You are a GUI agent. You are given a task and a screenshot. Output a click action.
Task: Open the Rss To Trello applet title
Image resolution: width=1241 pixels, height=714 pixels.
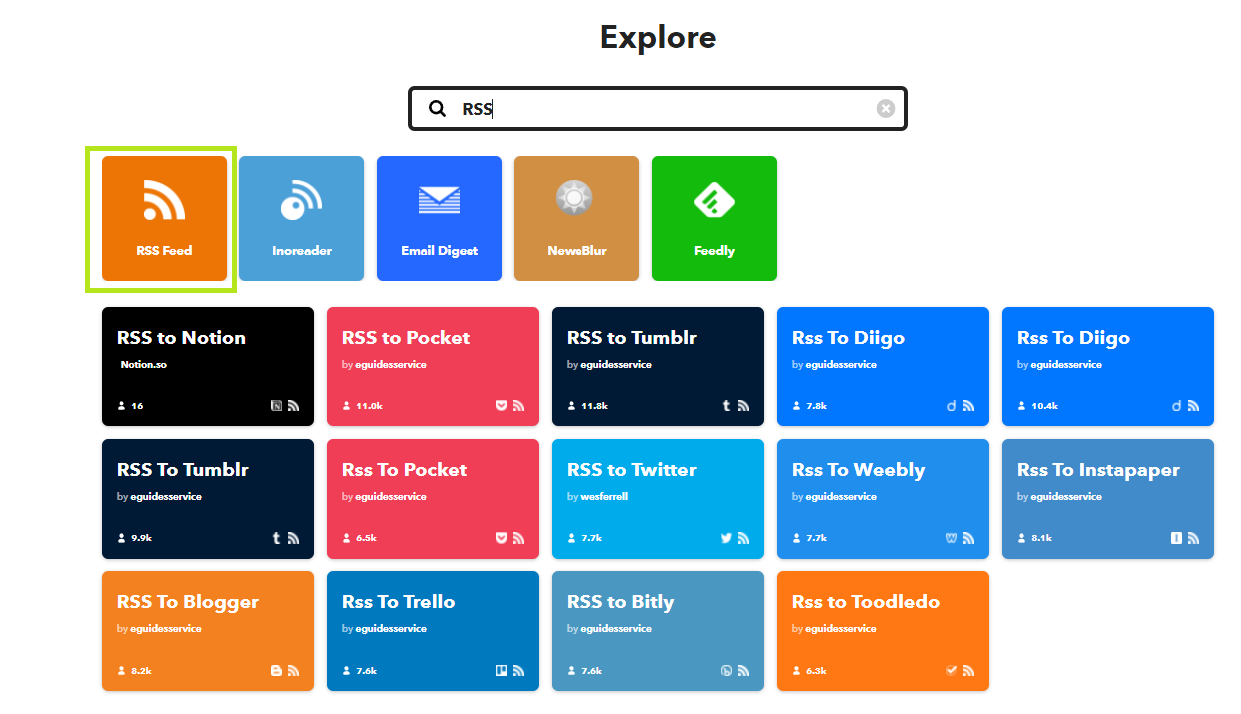[x=398, y=602]
